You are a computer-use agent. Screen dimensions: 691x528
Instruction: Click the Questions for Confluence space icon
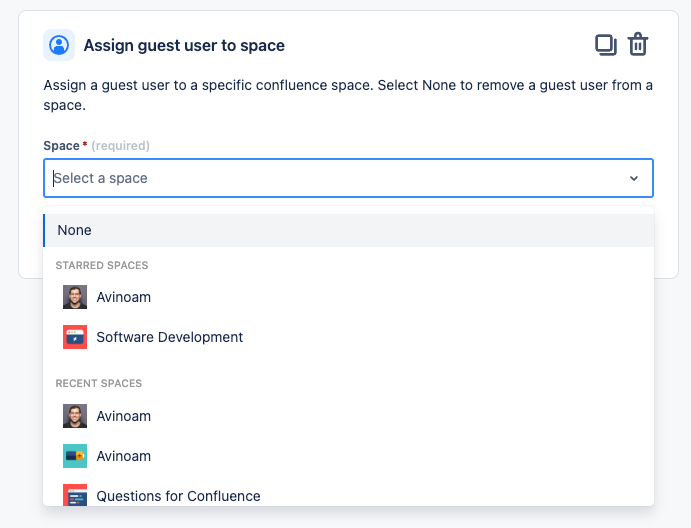click(75, 495)
